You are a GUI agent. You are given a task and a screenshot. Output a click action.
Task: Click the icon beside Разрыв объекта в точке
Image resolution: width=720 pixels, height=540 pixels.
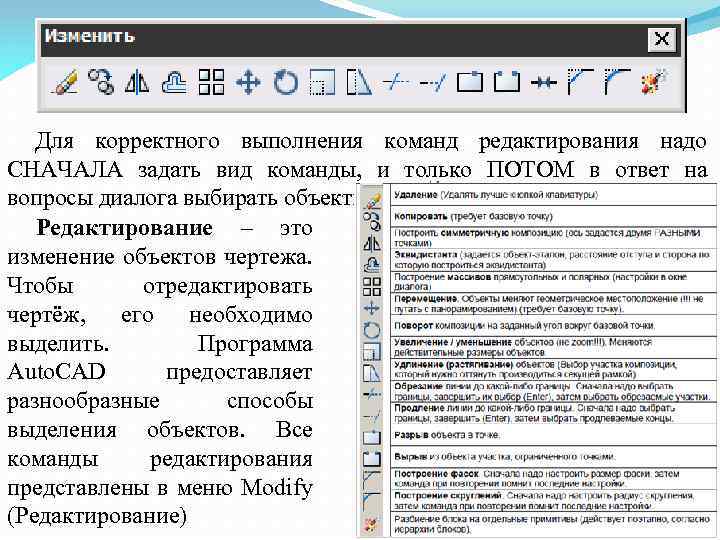point(372,437)
